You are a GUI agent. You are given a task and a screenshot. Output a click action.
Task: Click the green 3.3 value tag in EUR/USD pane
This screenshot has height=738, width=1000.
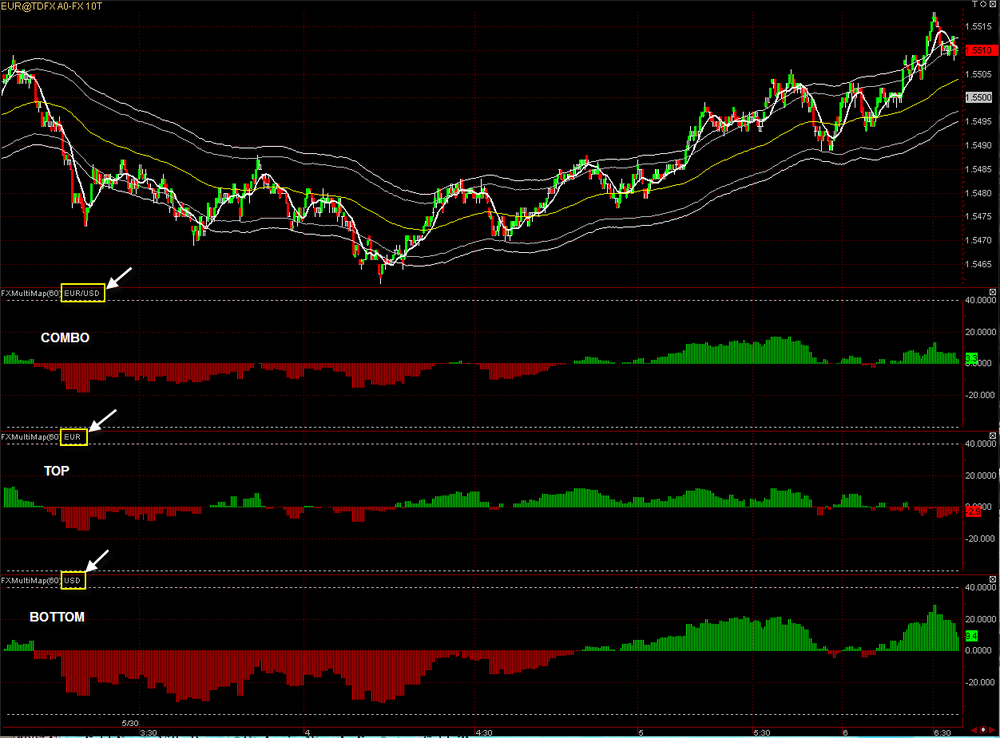click(971, 358)
